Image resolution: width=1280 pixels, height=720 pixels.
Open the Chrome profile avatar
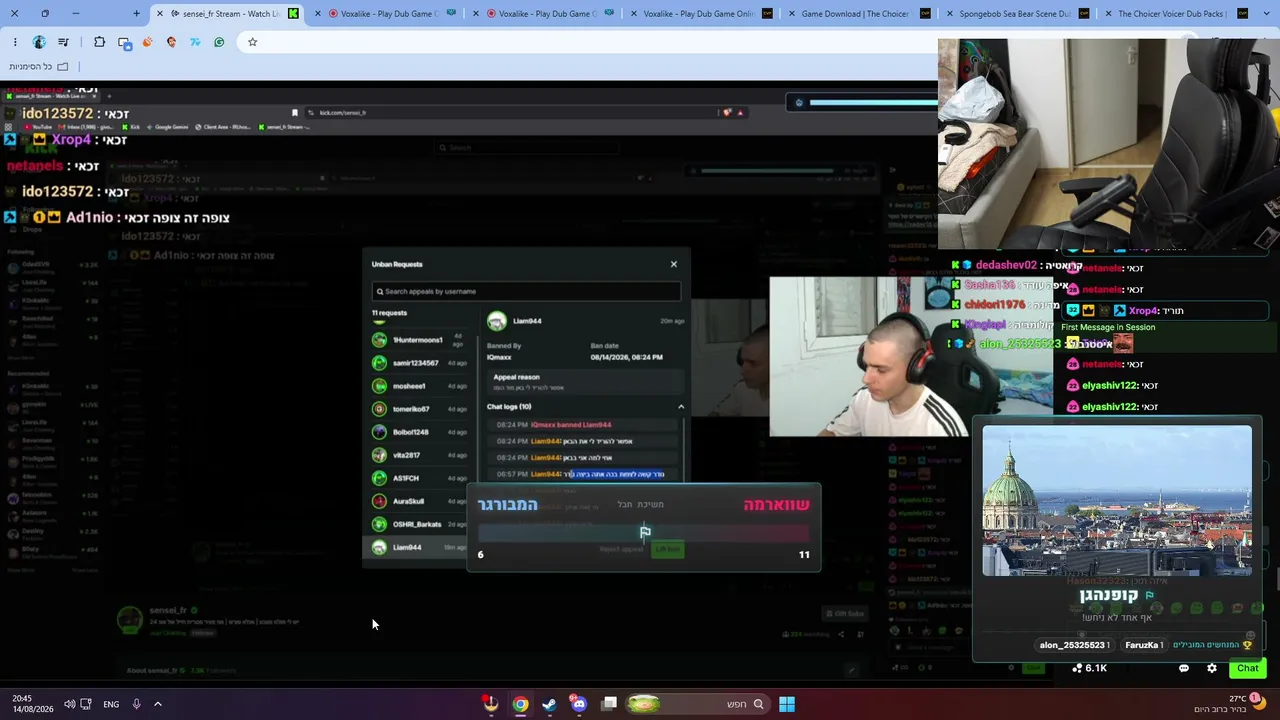click(39, 42)
